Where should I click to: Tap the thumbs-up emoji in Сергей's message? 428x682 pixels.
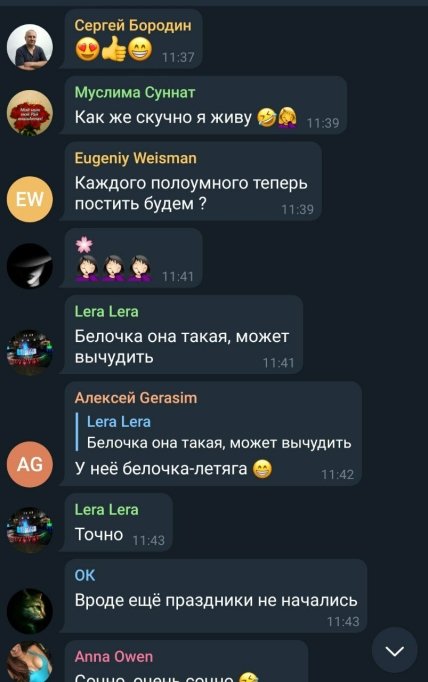point(114,49)
